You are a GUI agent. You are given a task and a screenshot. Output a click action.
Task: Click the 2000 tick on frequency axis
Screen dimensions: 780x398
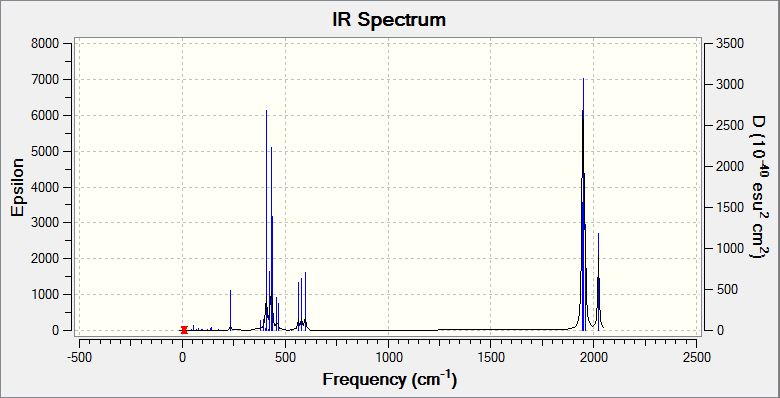tap(593, 357)
